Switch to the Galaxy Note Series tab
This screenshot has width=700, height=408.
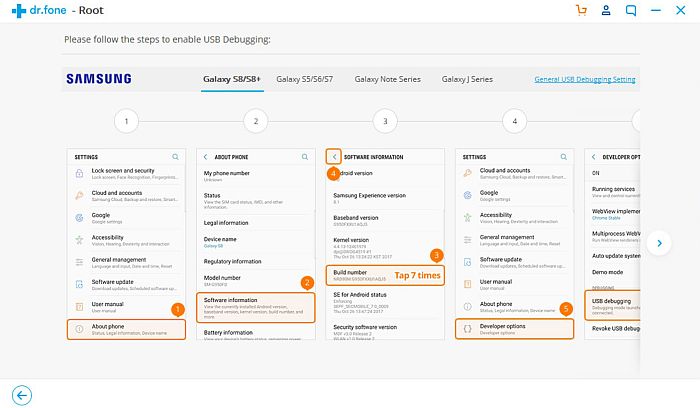388,79
